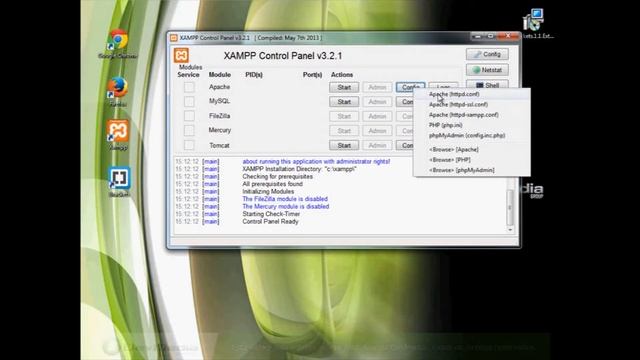The height and width of the screenshot is (360, 640).
Task: Click the FileZilla Admin button
Action: [x=377, y=116]
